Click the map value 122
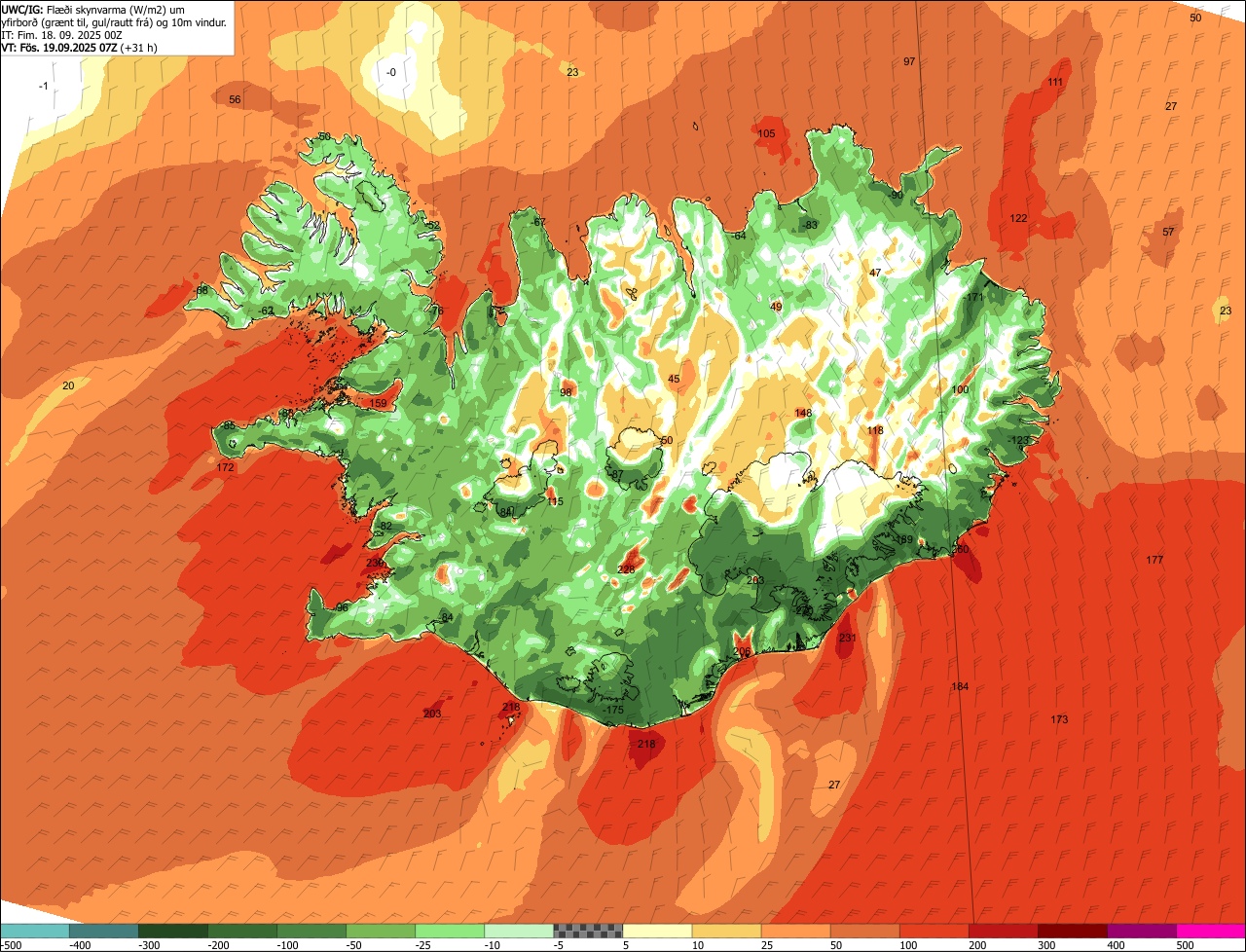 [x=1019, y=218]
